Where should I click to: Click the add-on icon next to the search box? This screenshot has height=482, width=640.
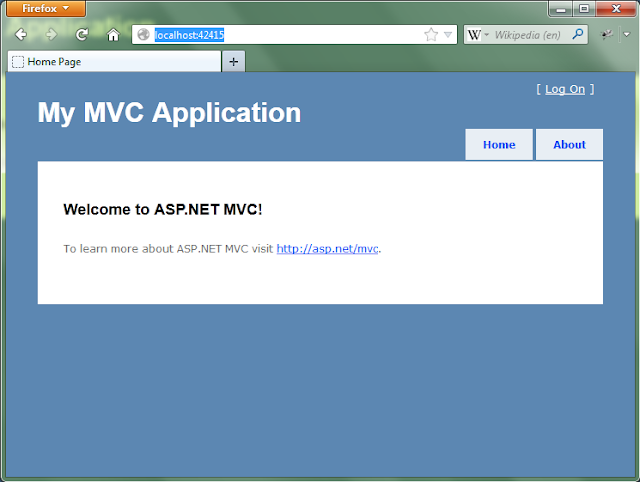[x=607, y=35]
